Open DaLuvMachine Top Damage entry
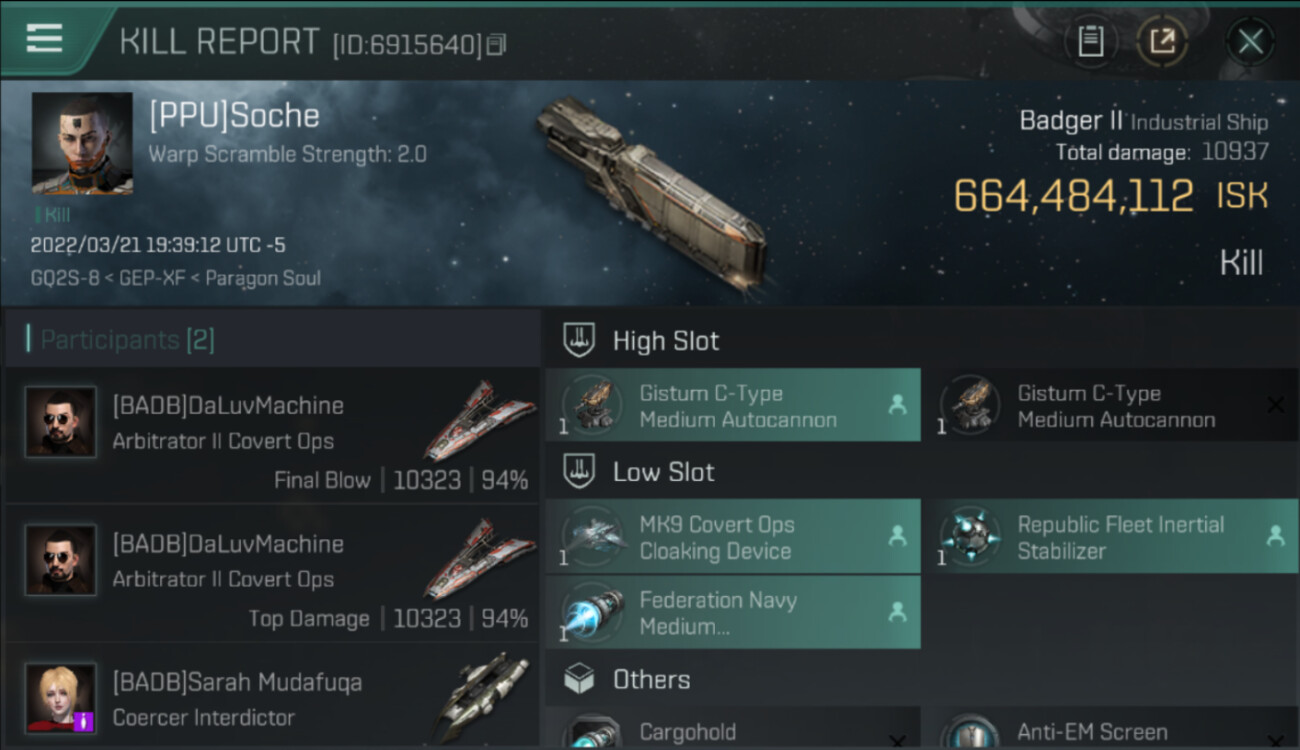Screen dimensions: 1300x750 click(272, 574)
